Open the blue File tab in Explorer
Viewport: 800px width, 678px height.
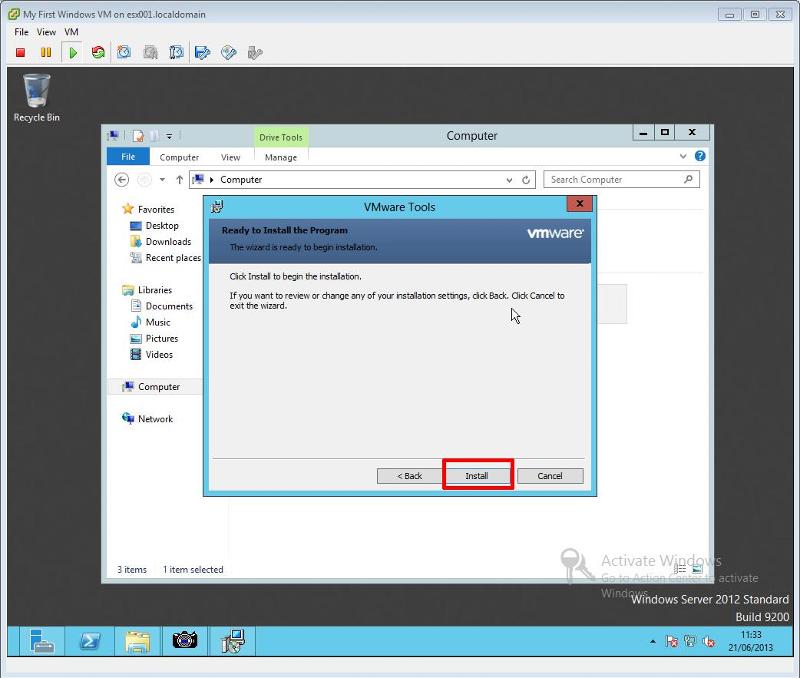click(x=128, y=157)
